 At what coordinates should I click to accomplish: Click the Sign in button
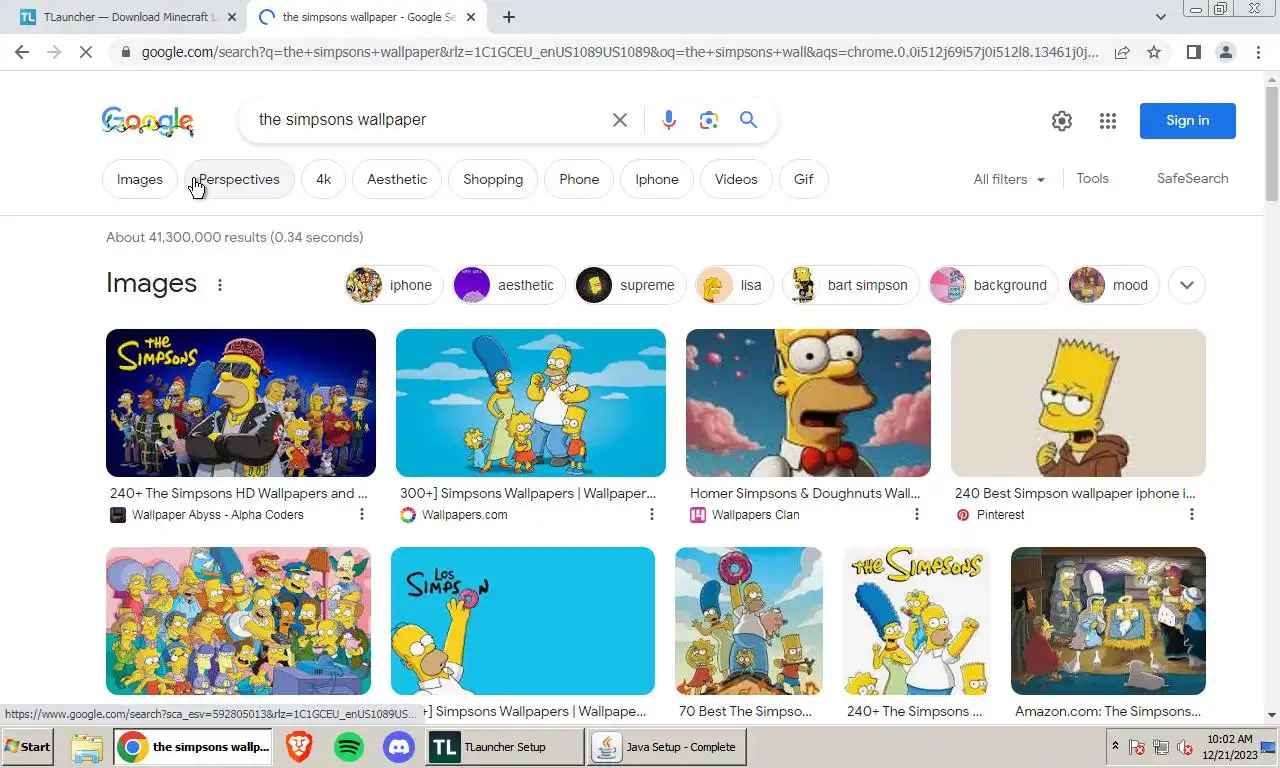tap(1188, 121)
